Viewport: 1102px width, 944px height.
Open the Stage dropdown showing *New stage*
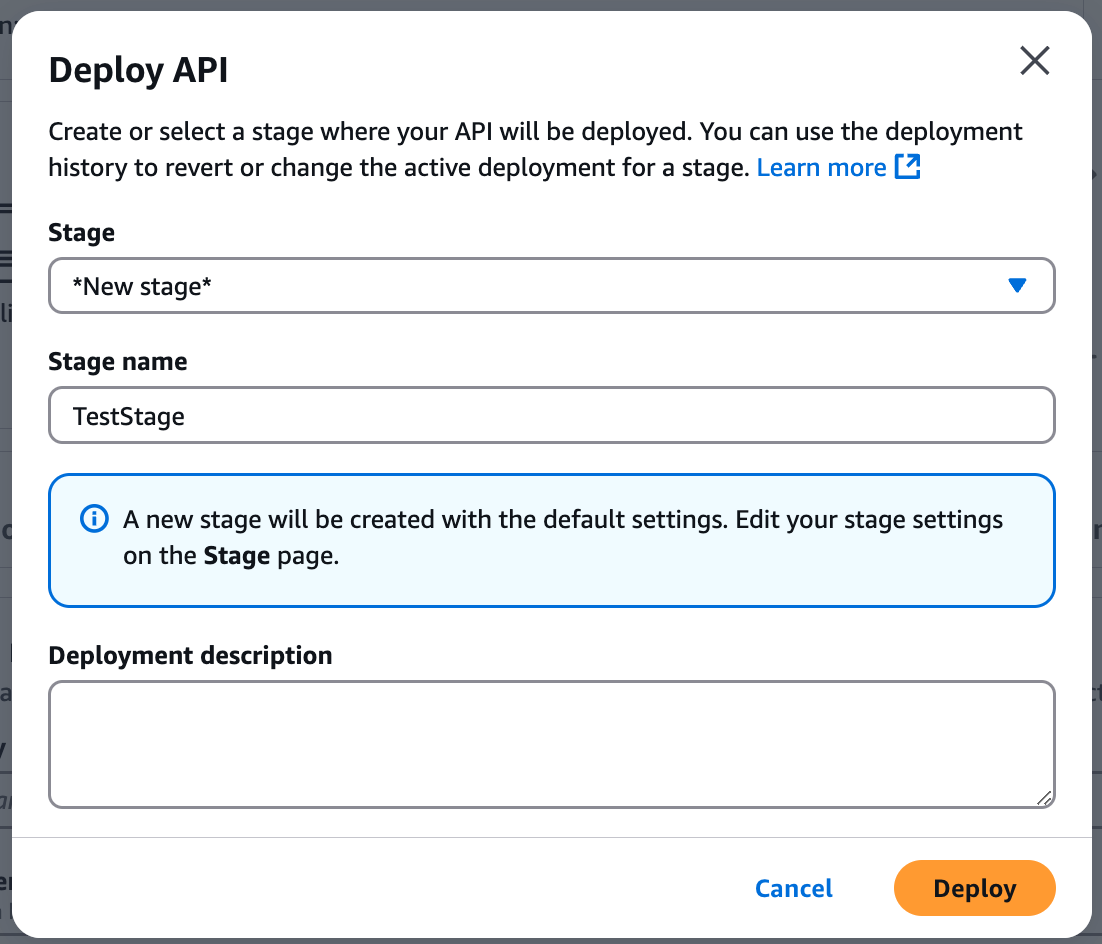[x=550, y=285]
